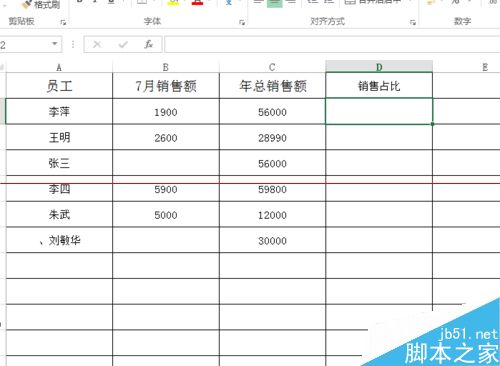Open Insert Function with the fx icon
This screenshot has width=500, height=366.
point(148,44)
